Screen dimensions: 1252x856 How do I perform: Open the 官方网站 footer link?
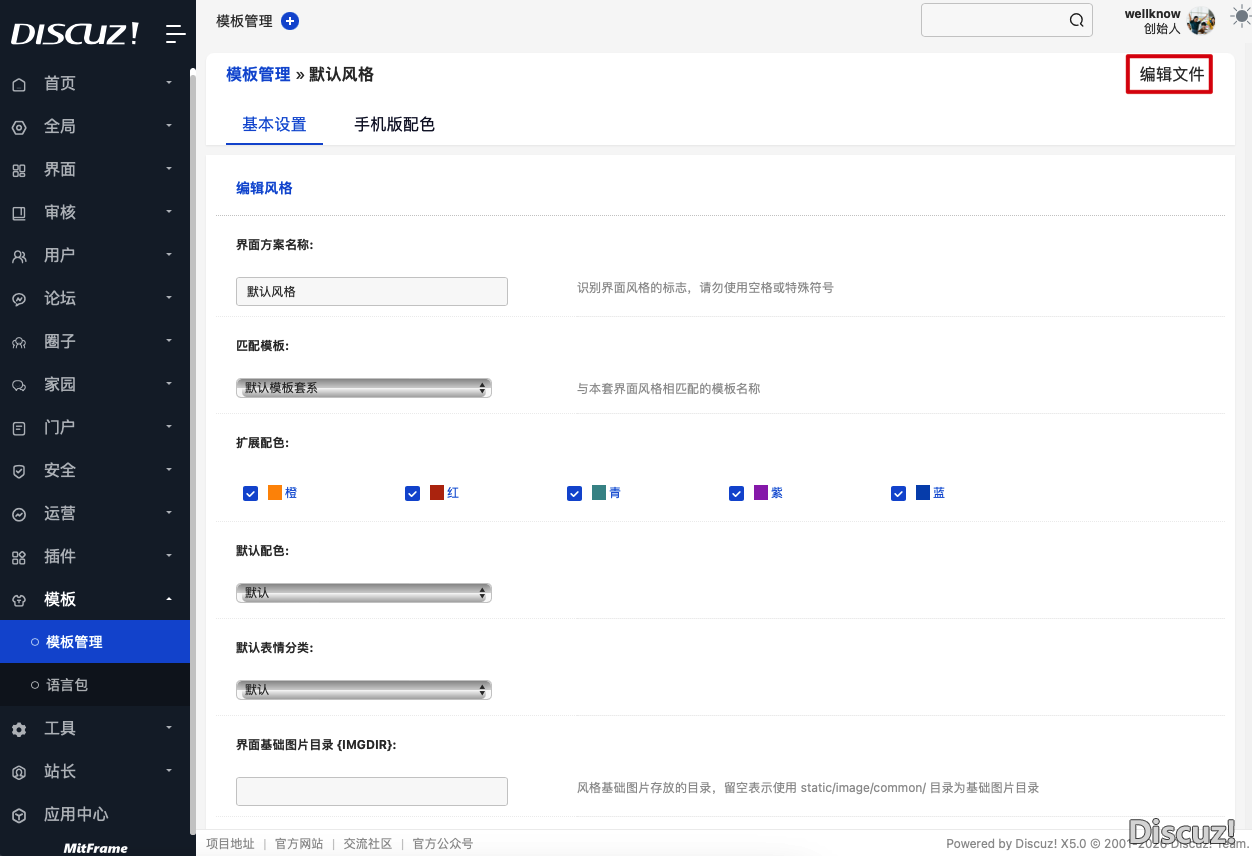(299, 844)
